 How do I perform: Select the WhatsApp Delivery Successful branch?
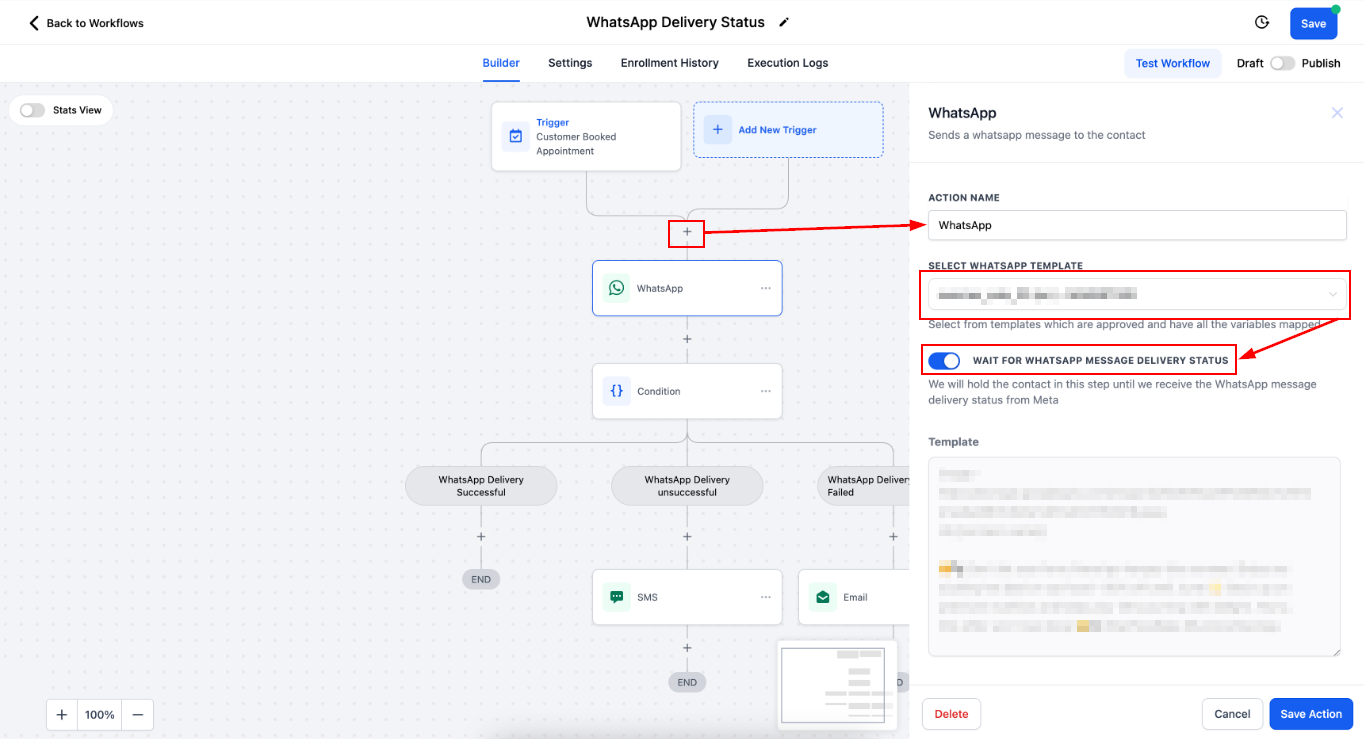click(481, 486)
